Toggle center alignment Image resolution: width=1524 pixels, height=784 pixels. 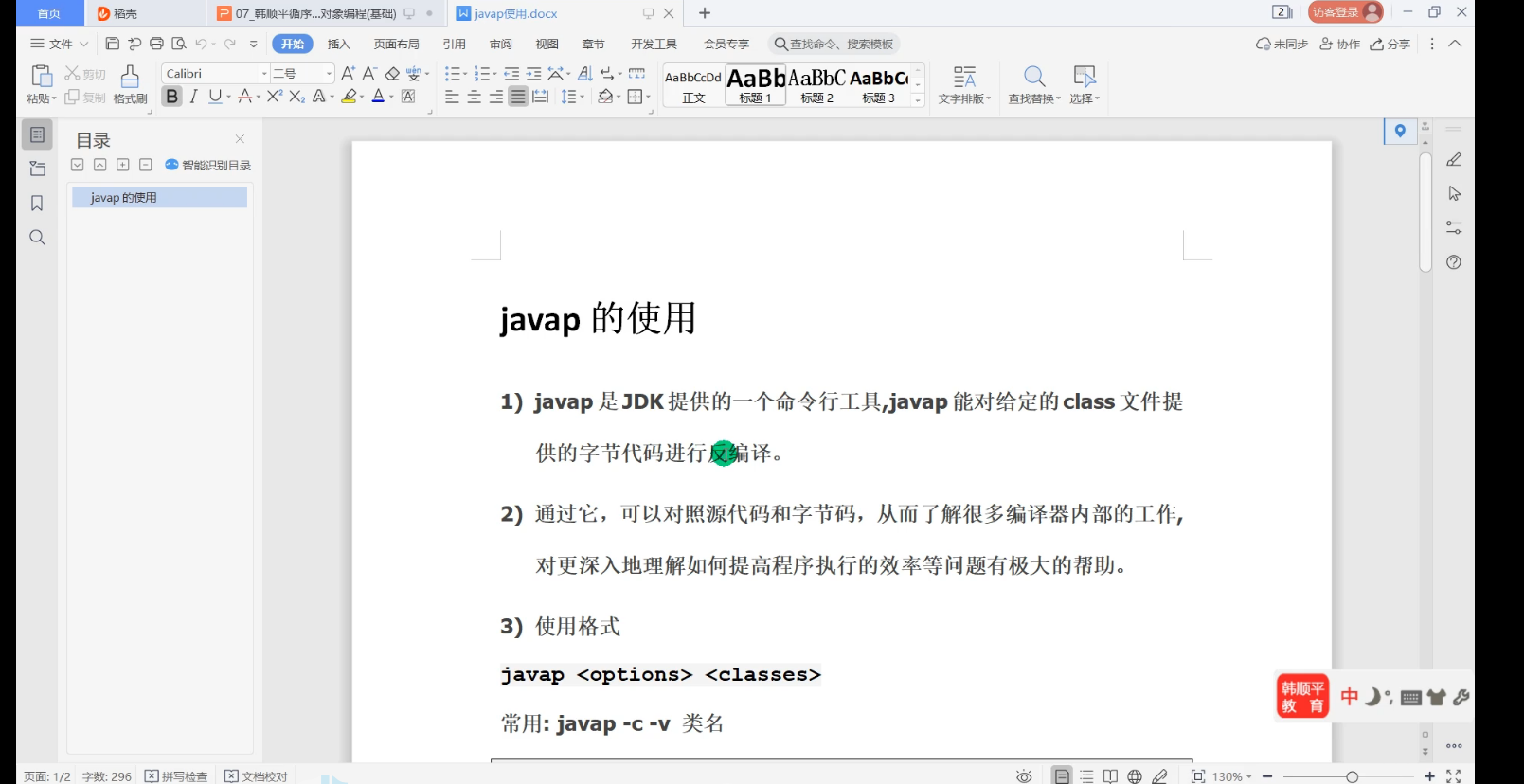click(474, 96)
